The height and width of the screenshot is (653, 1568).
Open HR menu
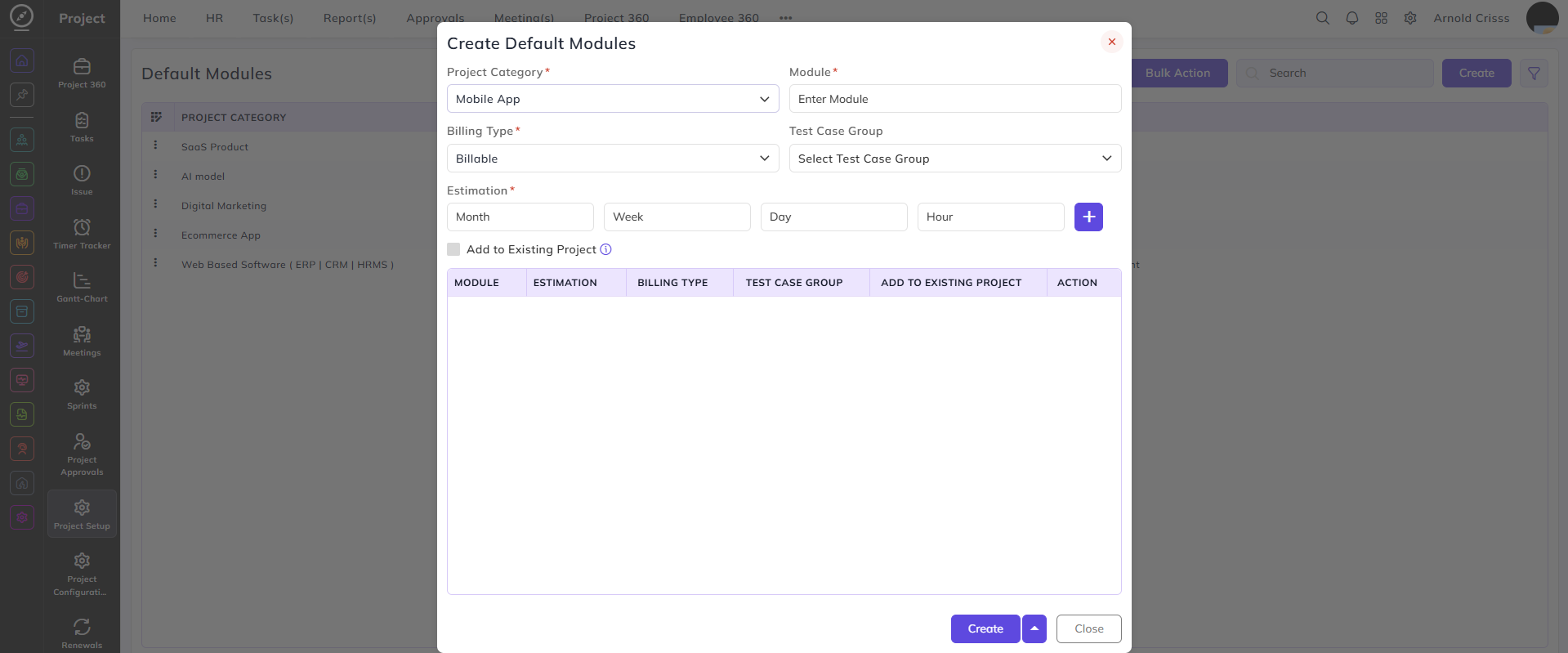(x=214, y=18)
